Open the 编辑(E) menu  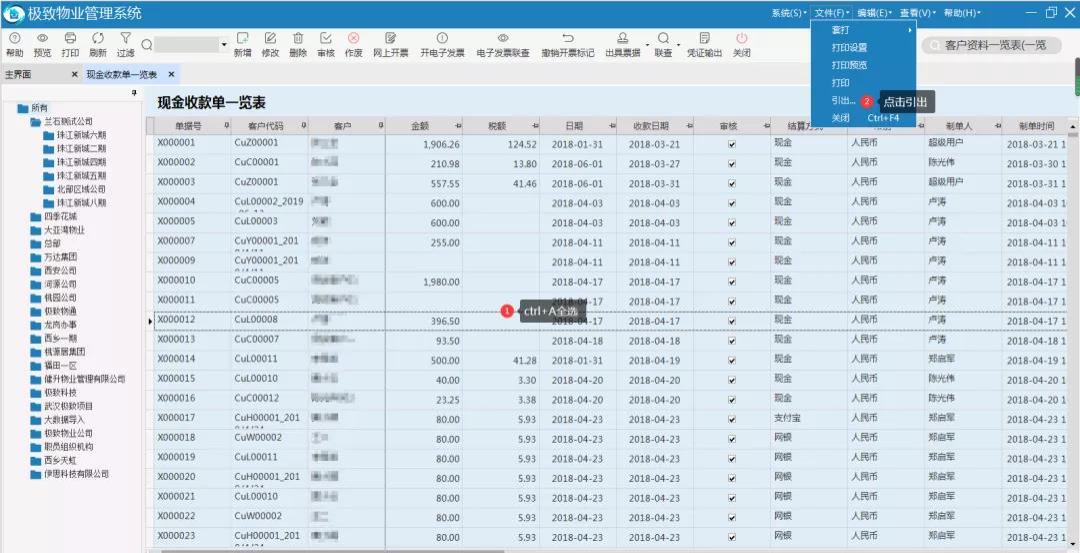click(874, 13)
